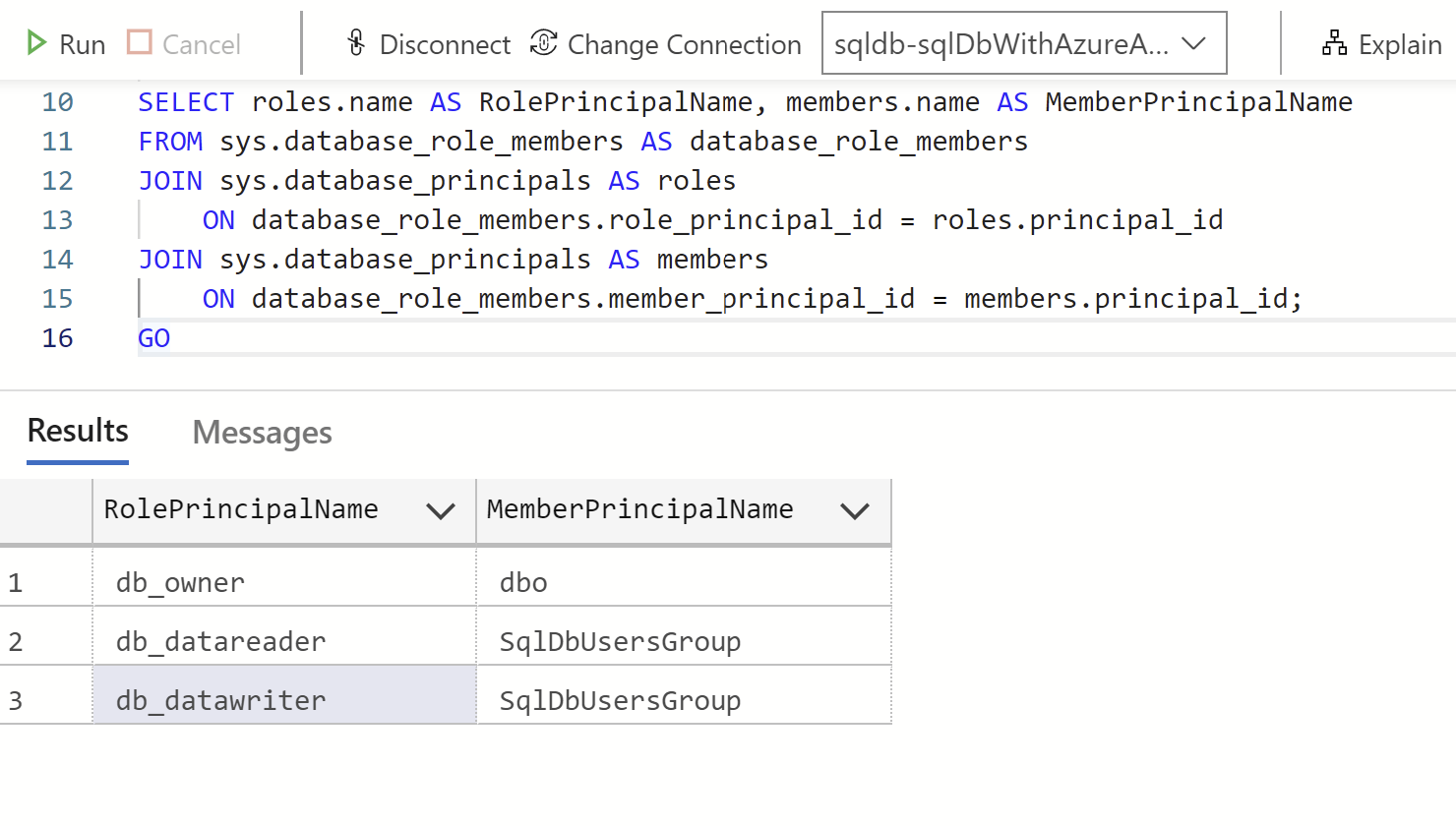Click the green Run arrow icon
Screen dimensions: 1456x826
[37, 43]
